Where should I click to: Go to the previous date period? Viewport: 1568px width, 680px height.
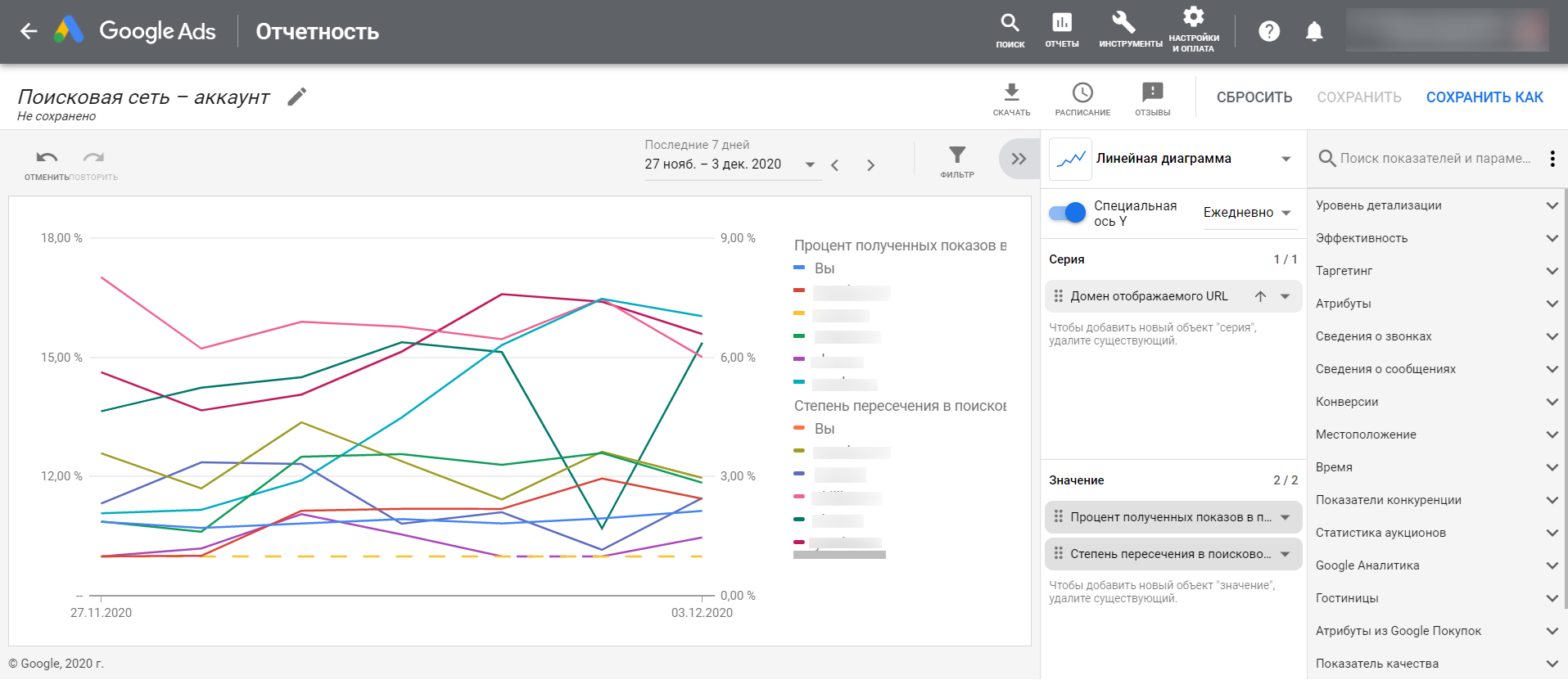(835, 165)
